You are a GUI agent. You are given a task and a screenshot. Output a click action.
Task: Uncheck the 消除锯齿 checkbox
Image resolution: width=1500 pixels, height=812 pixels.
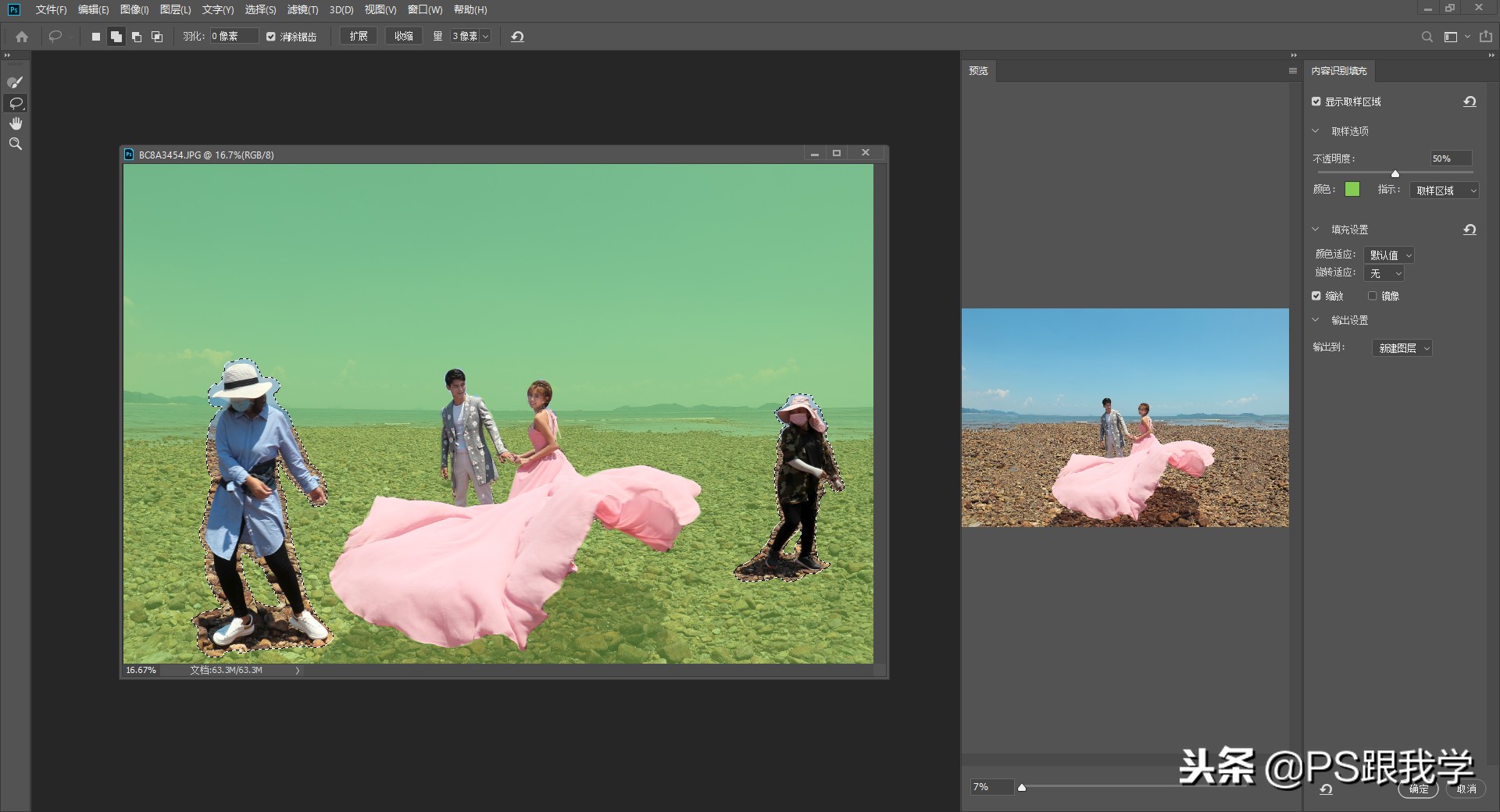tap(271, 36)
